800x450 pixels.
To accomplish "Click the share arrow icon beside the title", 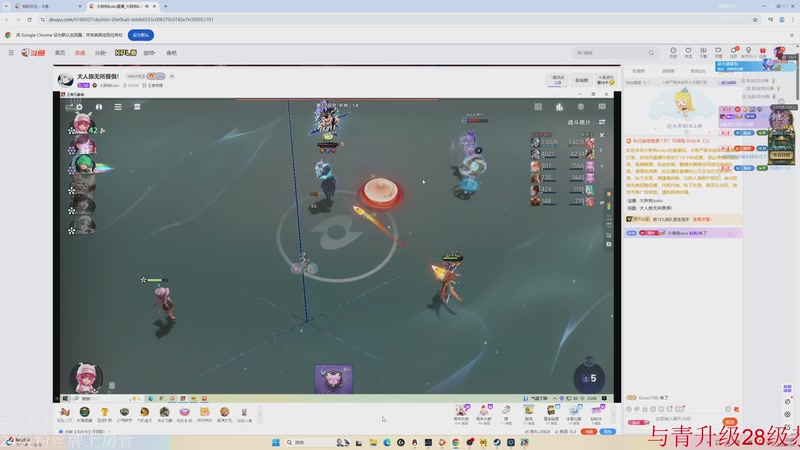I will pos(172,76).
